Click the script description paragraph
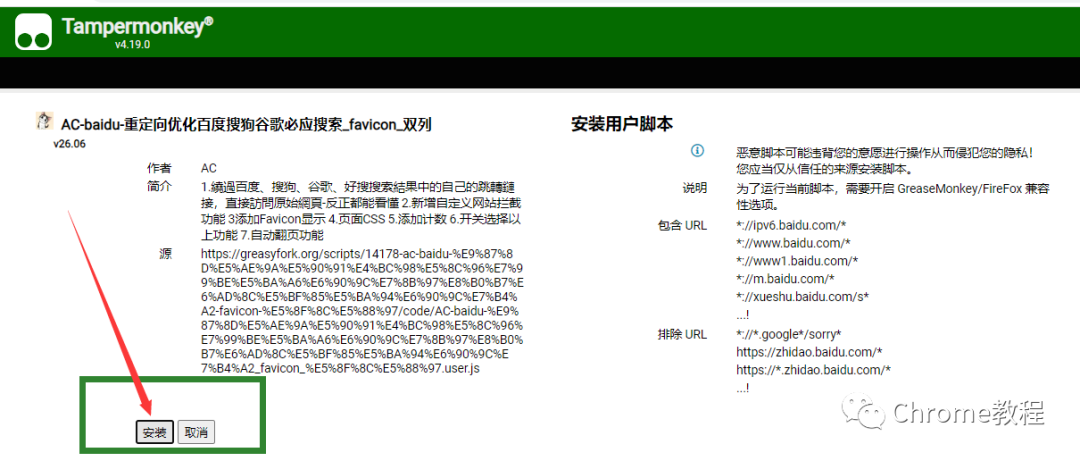This screenshot has width=1080, height=461. pos(361,211)
